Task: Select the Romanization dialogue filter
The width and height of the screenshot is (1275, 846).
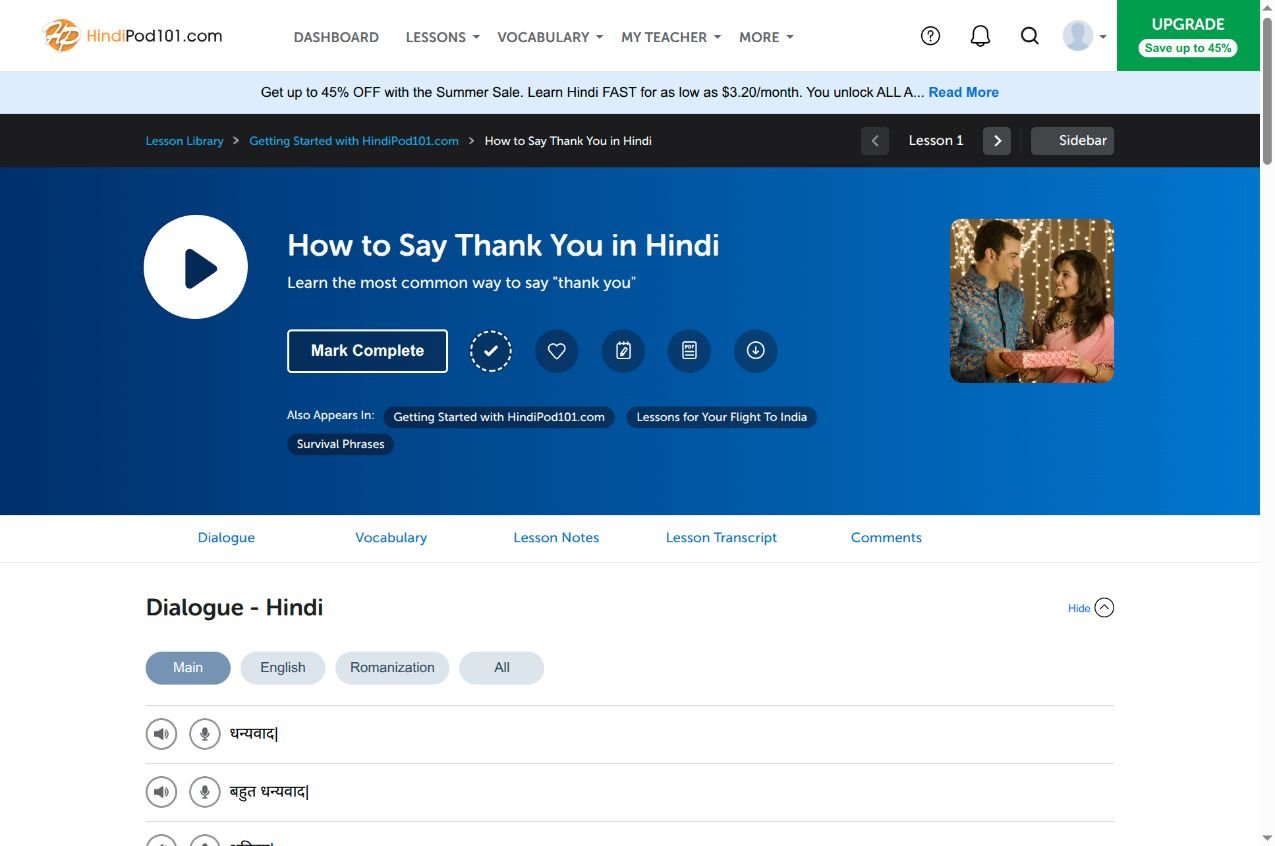Action: (x=392, y=668)
